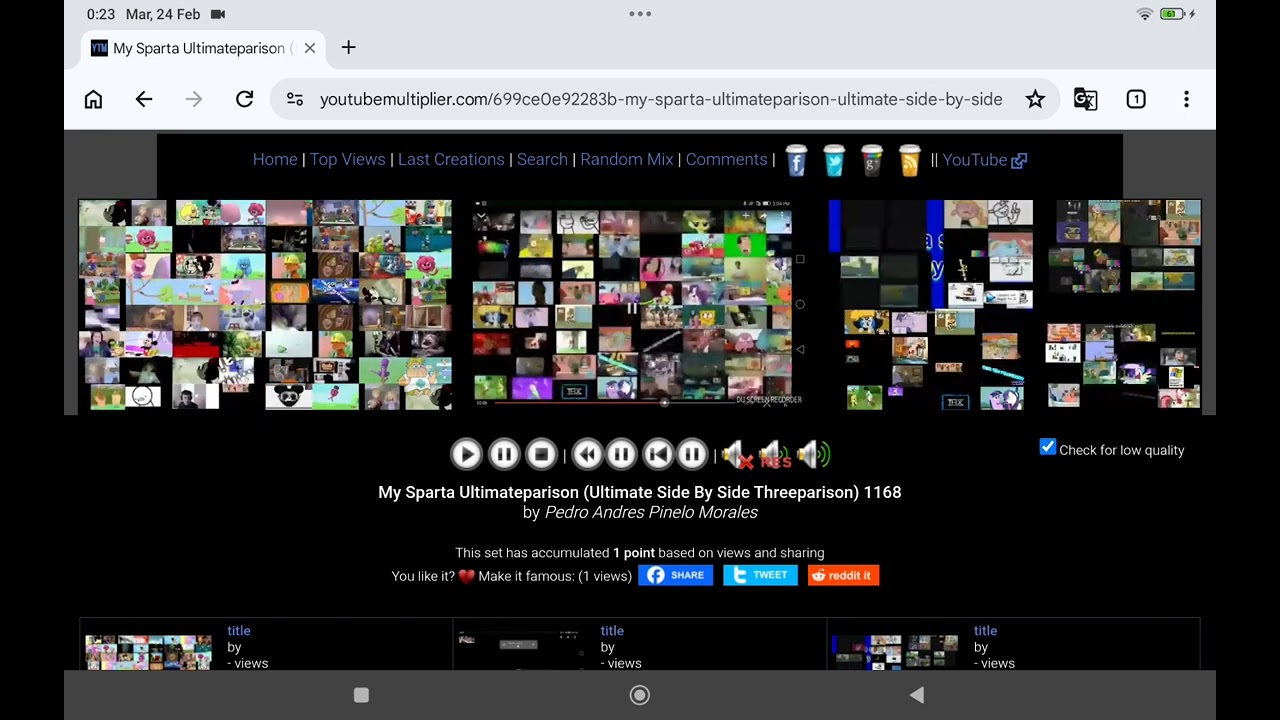Click the pause button beside the play button
1280x720 pixels.
(504, 455)
